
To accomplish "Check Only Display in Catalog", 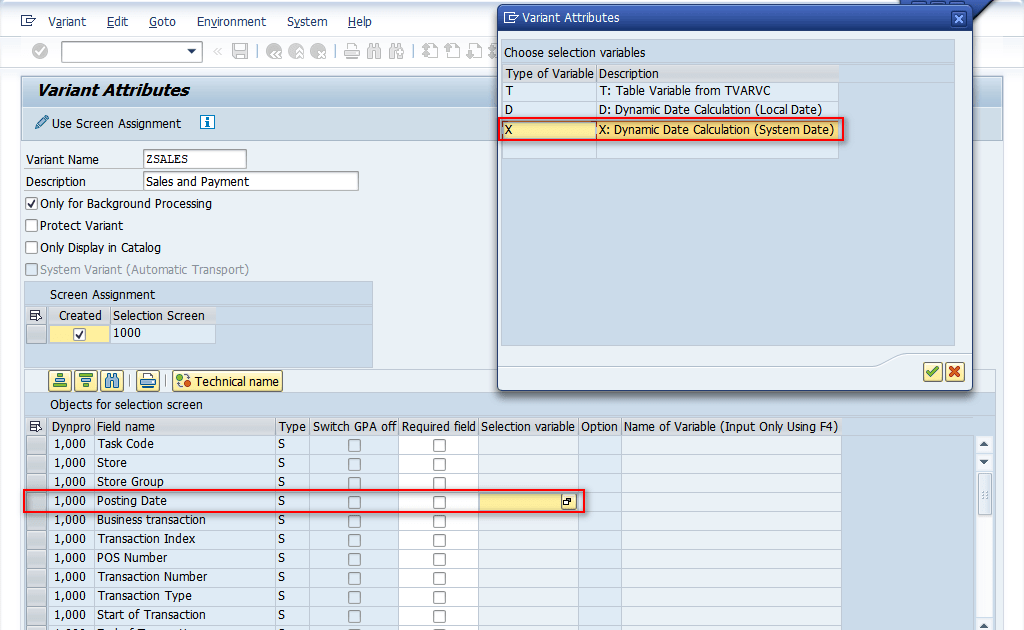I will point(32,248).
